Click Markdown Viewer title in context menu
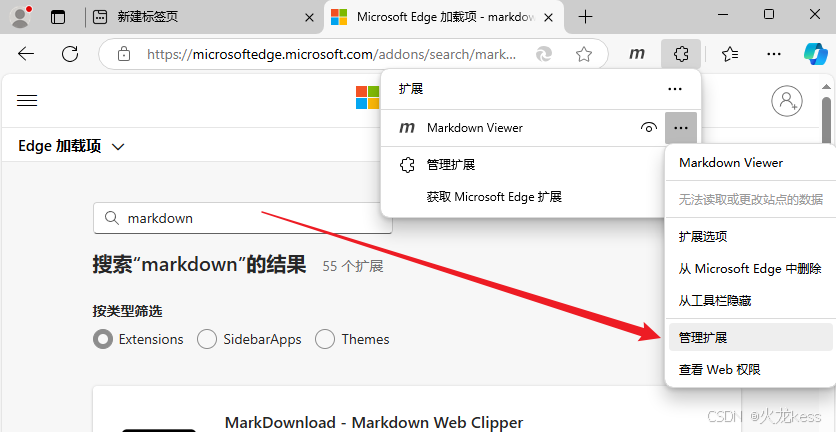This screenshot has height=432, width=836. [x=731, y=163]
